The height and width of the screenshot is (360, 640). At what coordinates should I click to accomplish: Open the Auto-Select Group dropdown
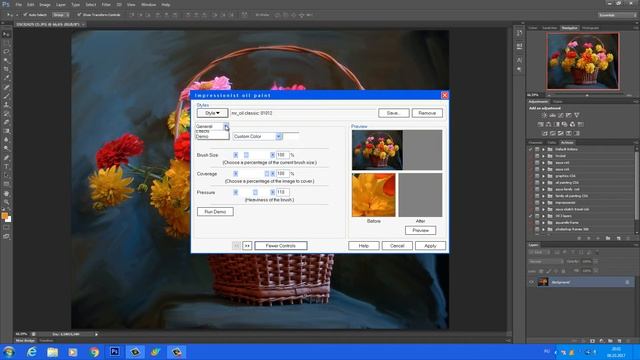pos(60,15)
